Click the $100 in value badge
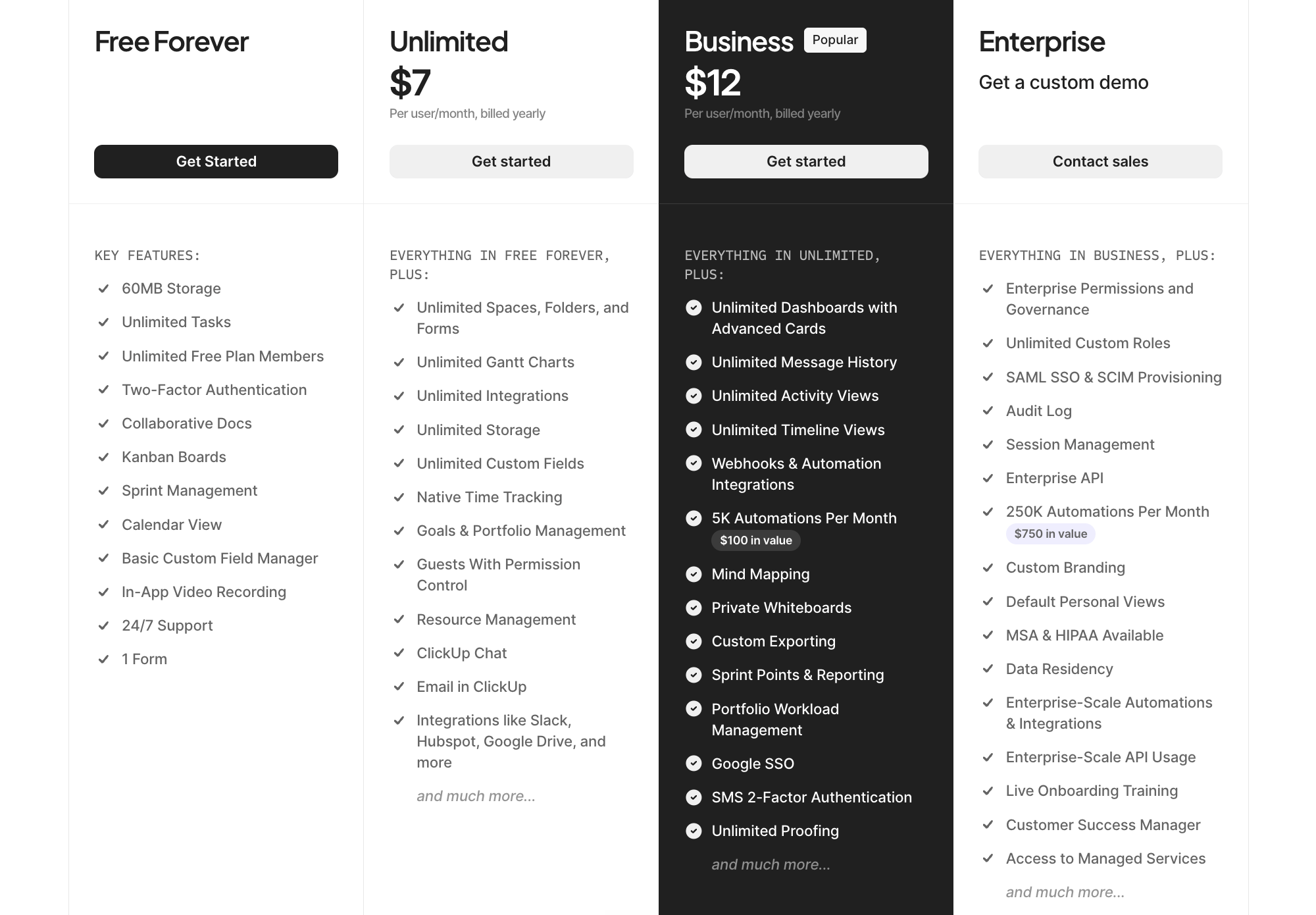The height and width of the screenshot is (915, 1316). [x=756, y=540]
